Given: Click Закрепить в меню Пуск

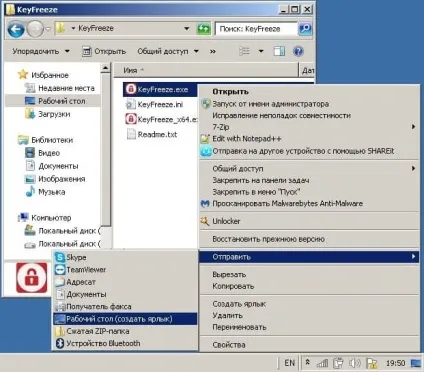Looking at the screenshot, I should (309, 192).
